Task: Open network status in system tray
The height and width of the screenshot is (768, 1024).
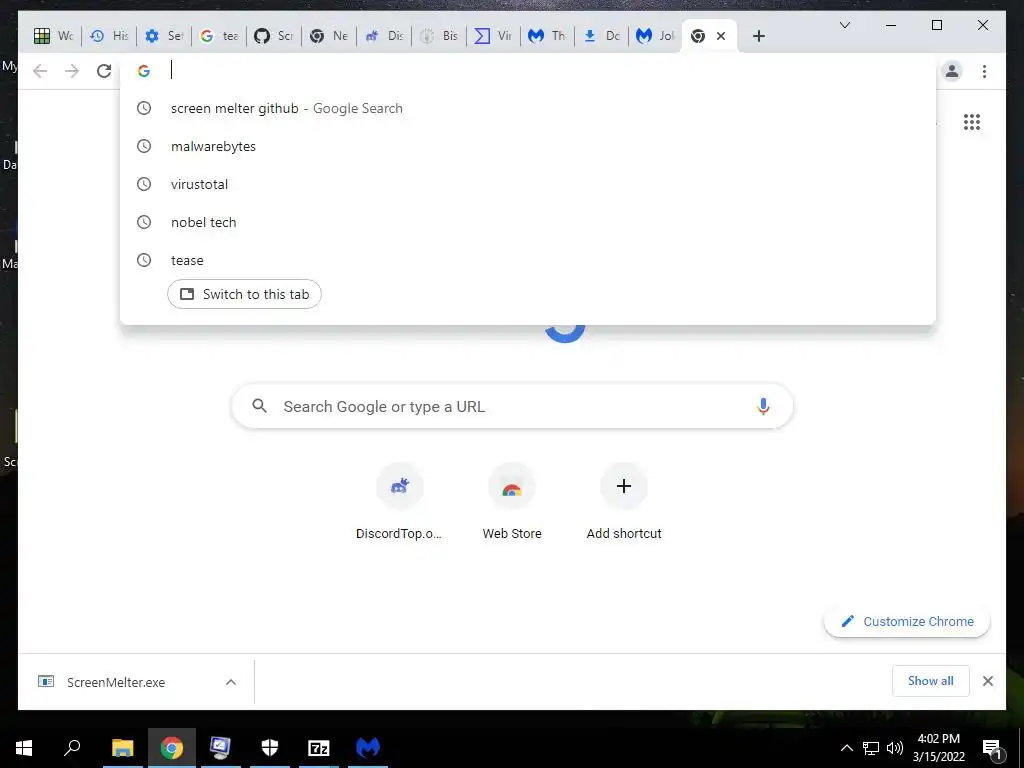Action: pyautogui.click(x=871, y=748)
